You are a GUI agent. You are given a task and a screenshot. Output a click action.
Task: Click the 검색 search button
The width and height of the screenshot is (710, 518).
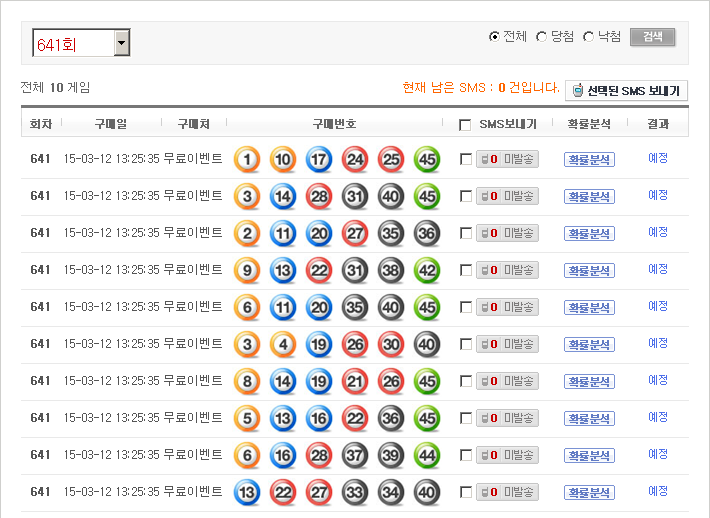tap(652, 37)
